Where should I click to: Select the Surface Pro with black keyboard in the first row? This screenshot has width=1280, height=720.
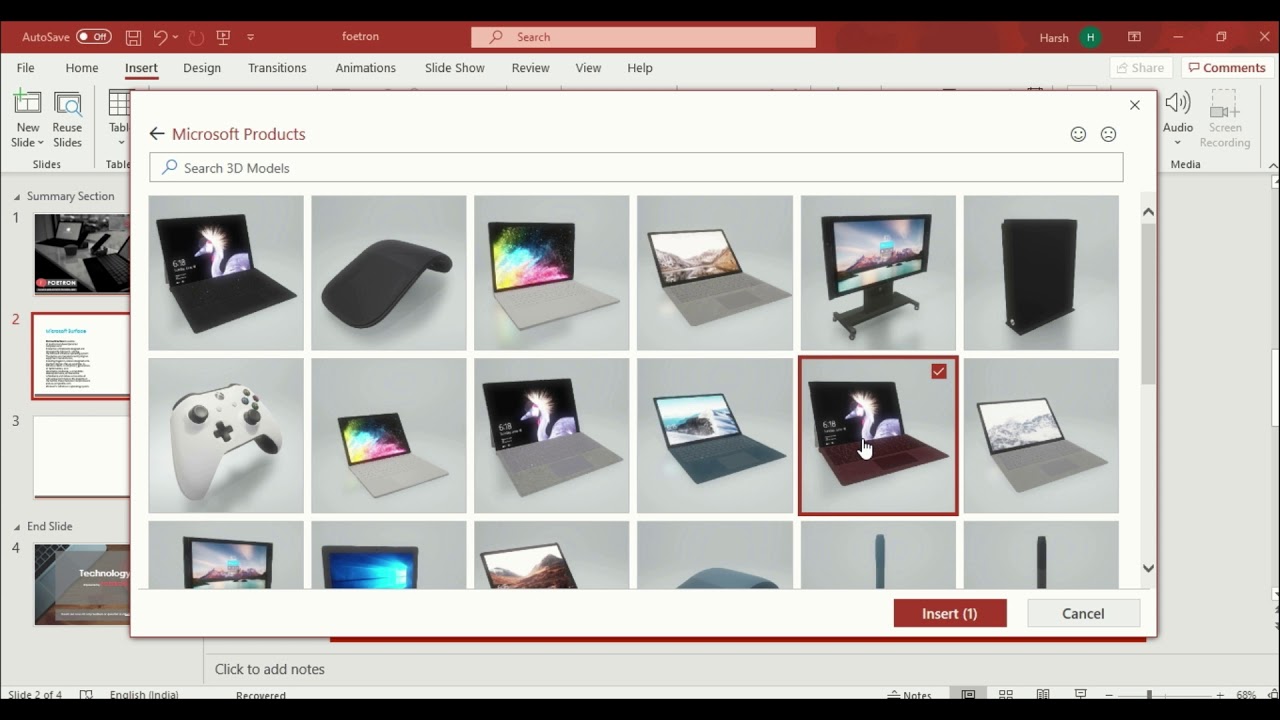226,273
